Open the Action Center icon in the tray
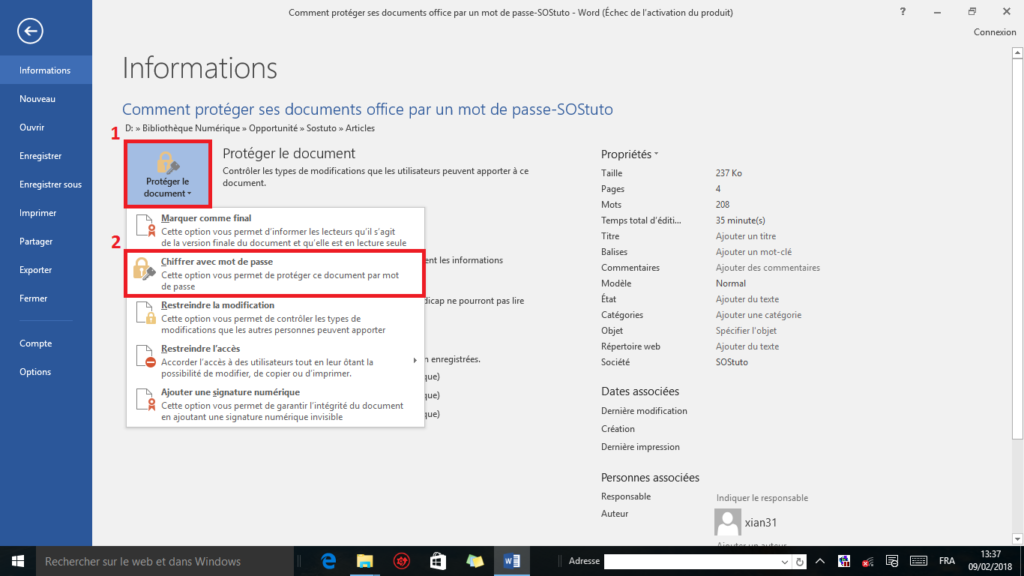1024x576 pixels. [892, 561]
